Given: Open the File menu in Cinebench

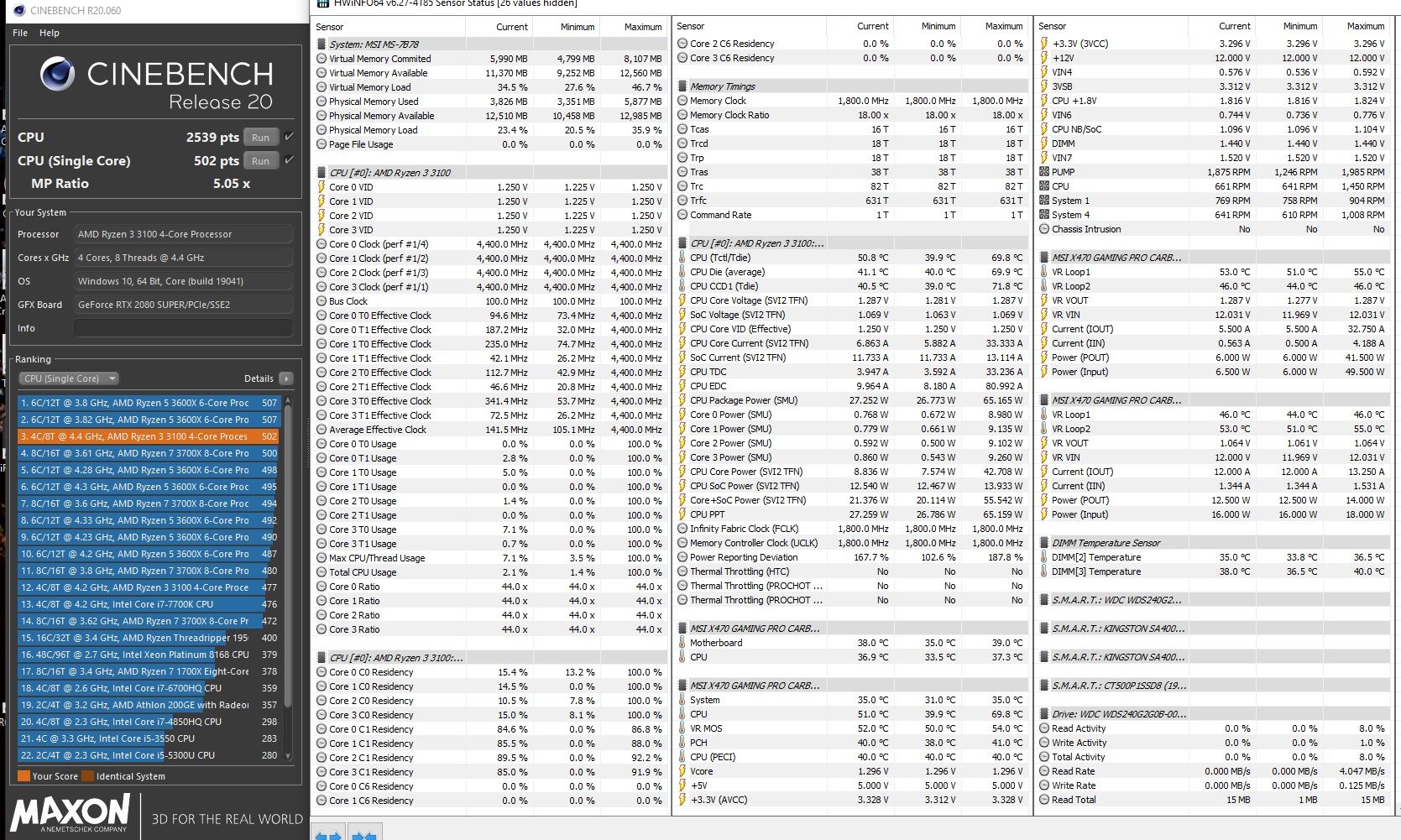Looking at the screenshot, I should coord(20,33).
